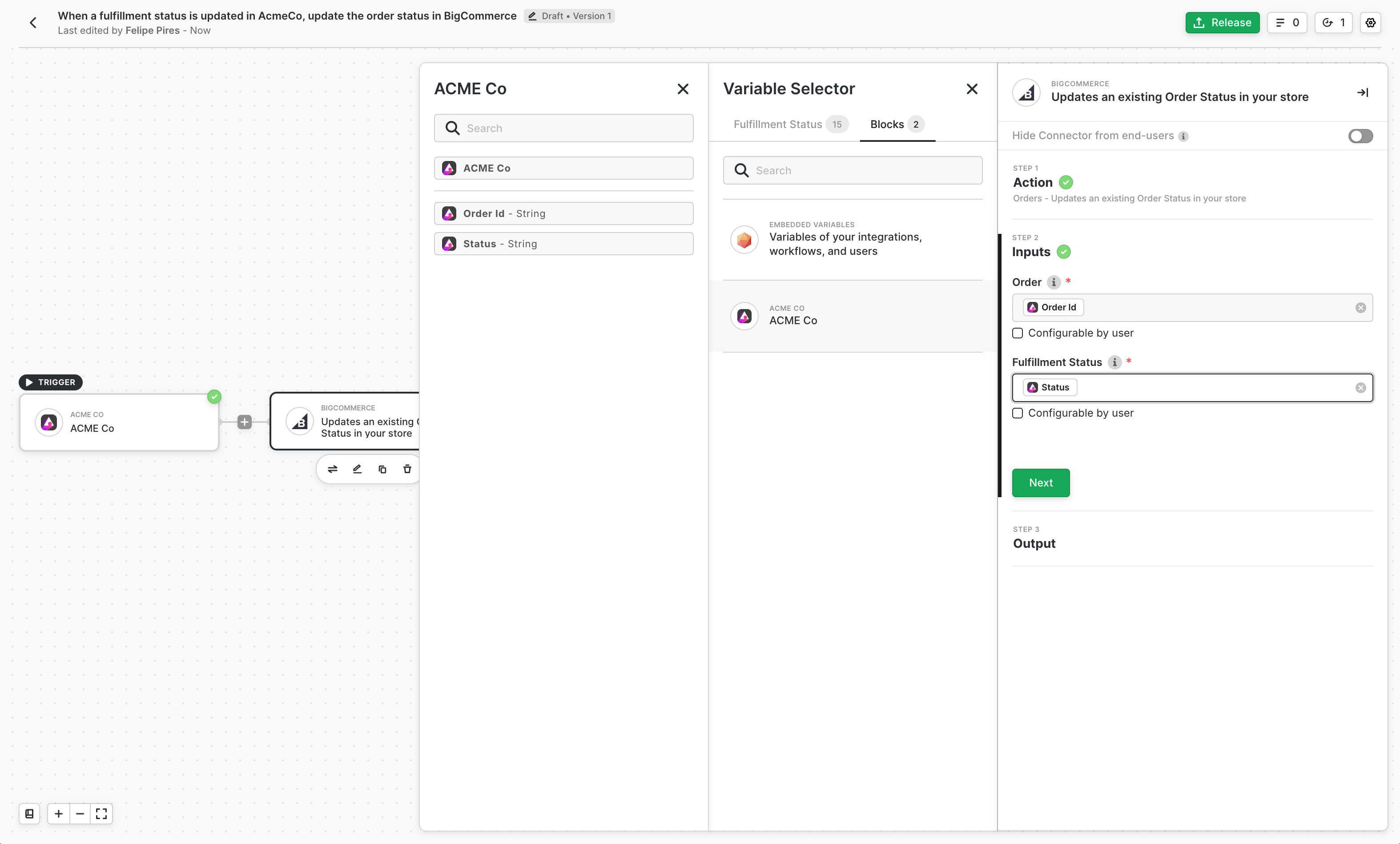
Task: Expand the Step 3 Output section
Action: click(x=1034, y=543)
